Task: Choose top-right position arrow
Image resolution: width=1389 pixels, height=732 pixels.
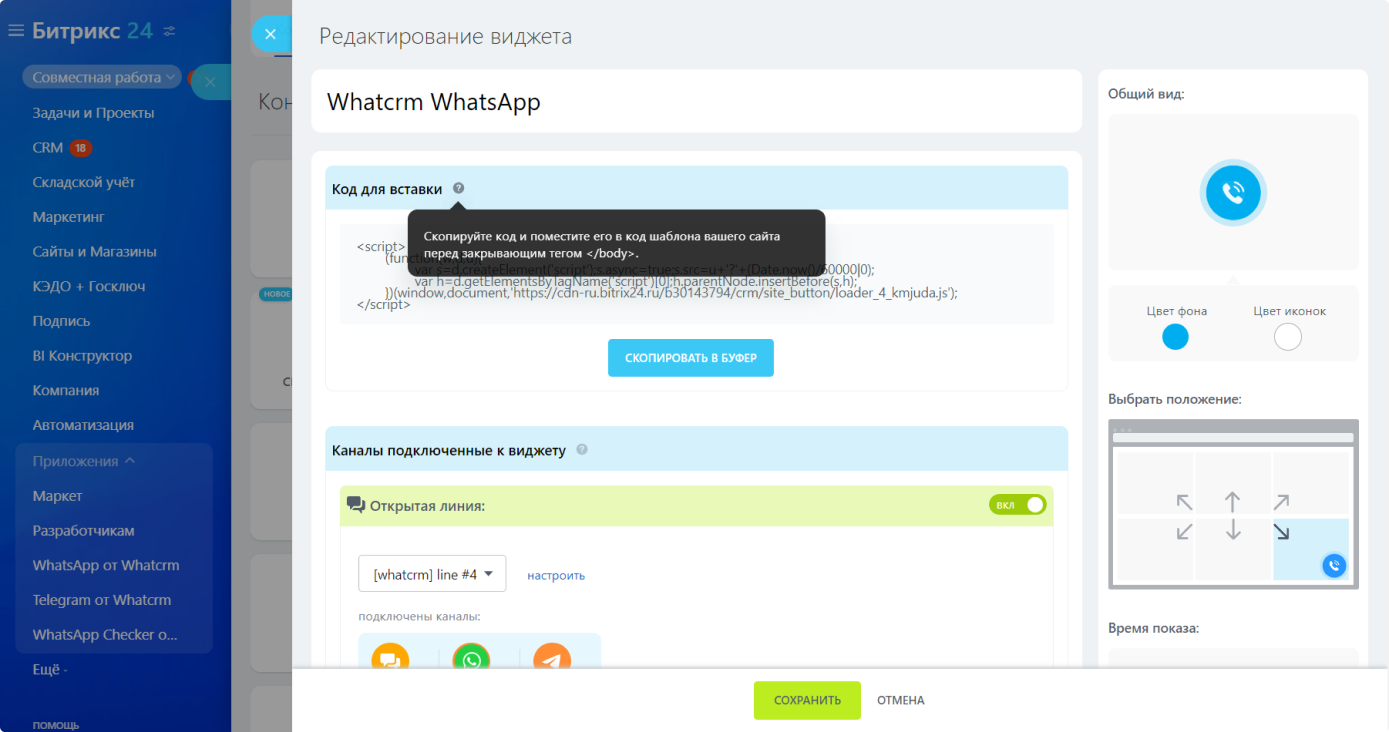Action: coord(1281,502)
